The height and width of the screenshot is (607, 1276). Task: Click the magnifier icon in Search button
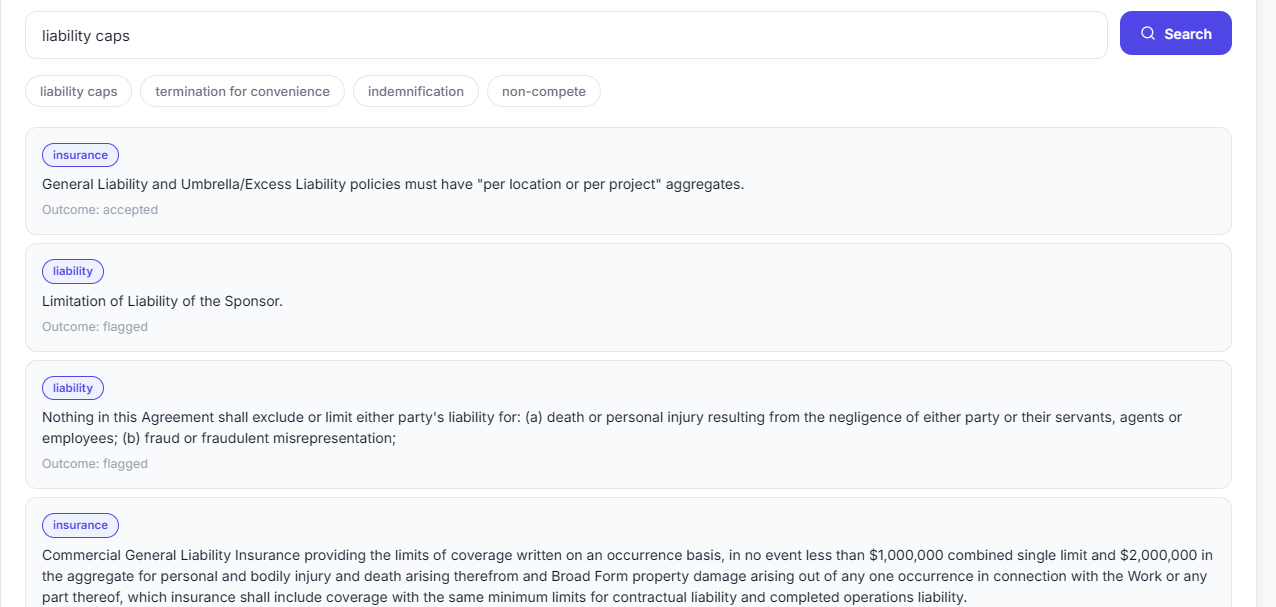[x=1148, y=34]
